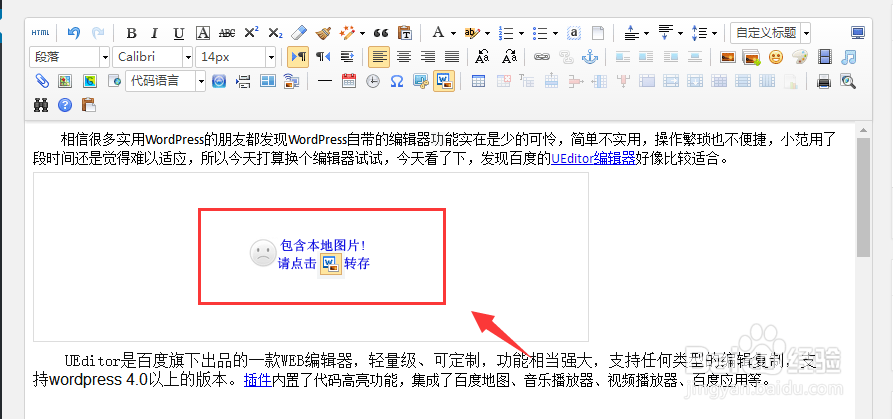The height and width of the screenshot is (419, 893).
Task: Switch to HTML source view
Action: 40,33
